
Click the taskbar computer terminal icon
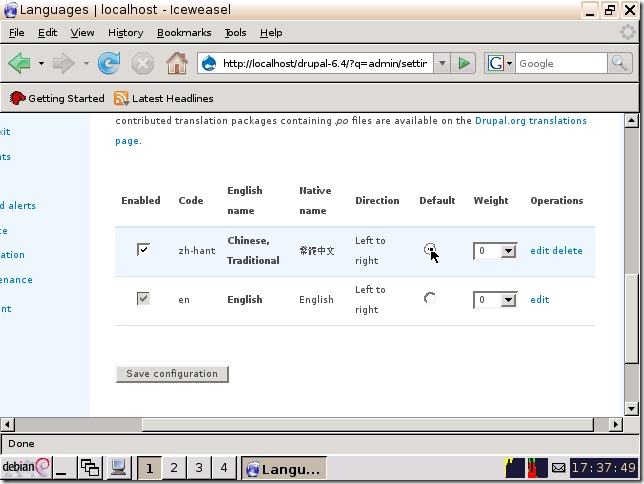[x=118, y=467]
